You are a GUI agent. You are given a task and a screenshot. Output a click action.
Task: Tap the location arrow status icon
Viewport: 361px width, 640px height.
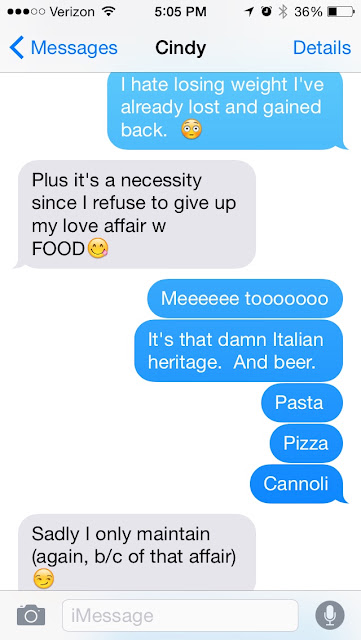coord(250,12)
